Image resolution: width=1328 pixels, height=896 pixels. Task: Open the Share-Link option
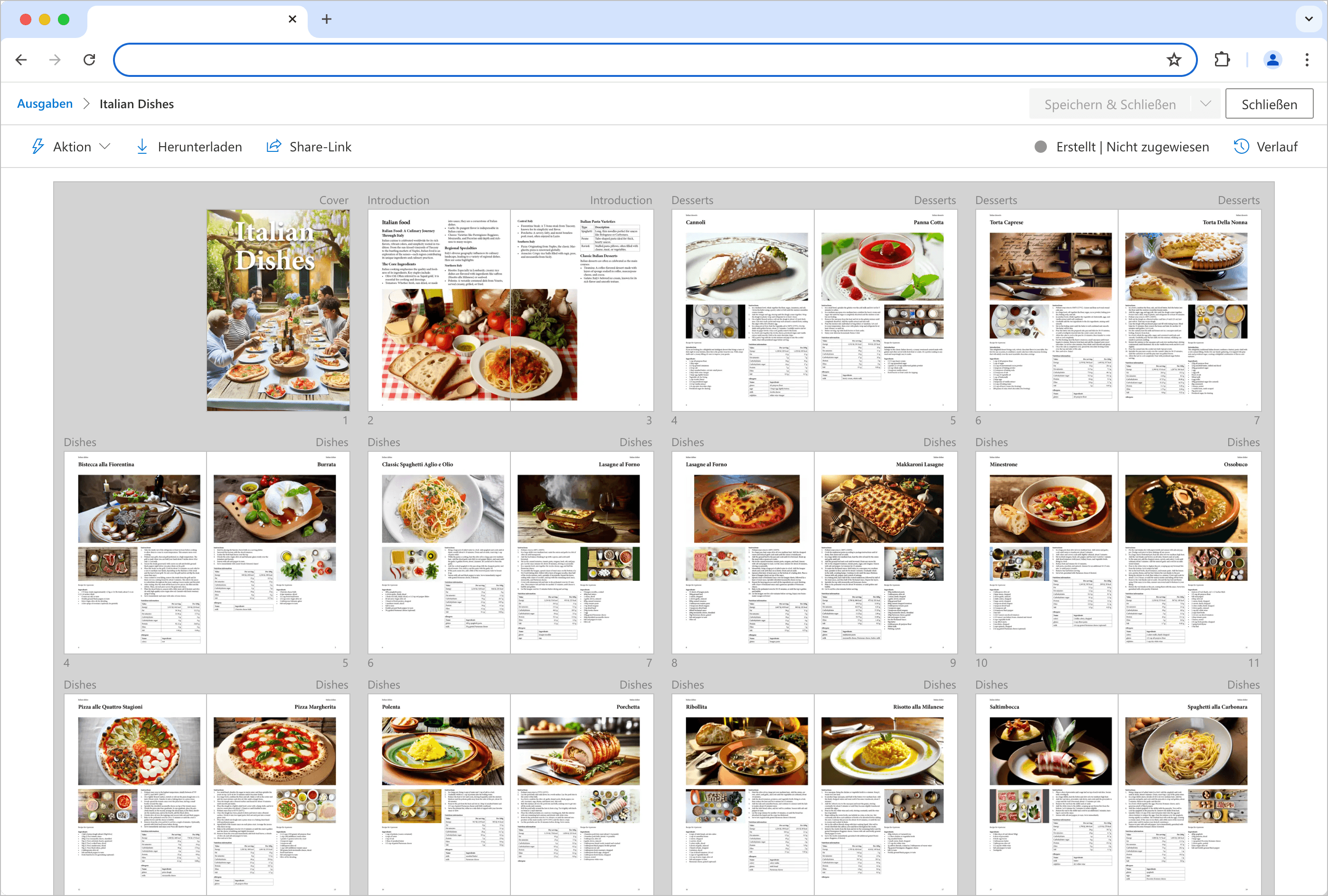coord(309,147)
